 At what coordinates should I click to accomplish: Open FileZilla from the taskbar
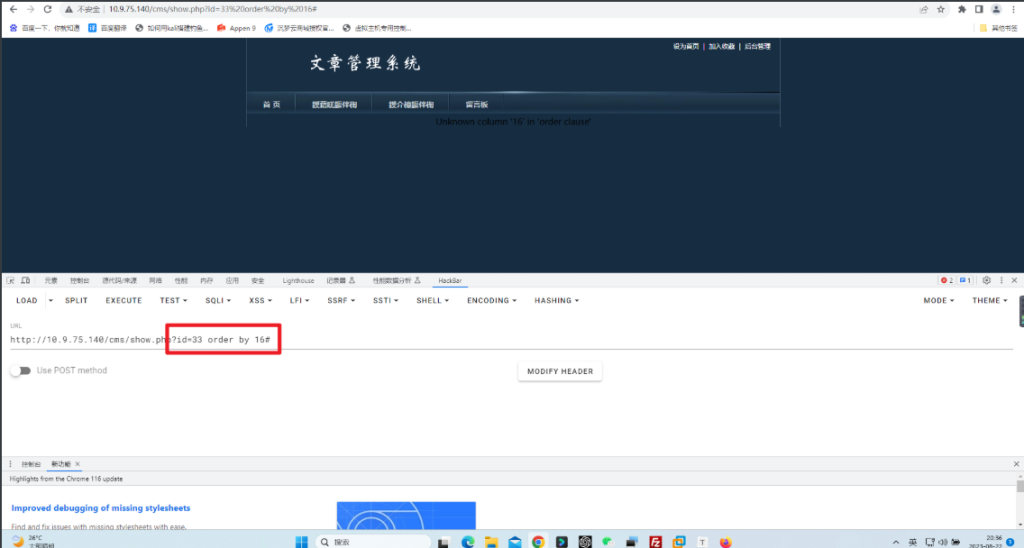point(655,541)
